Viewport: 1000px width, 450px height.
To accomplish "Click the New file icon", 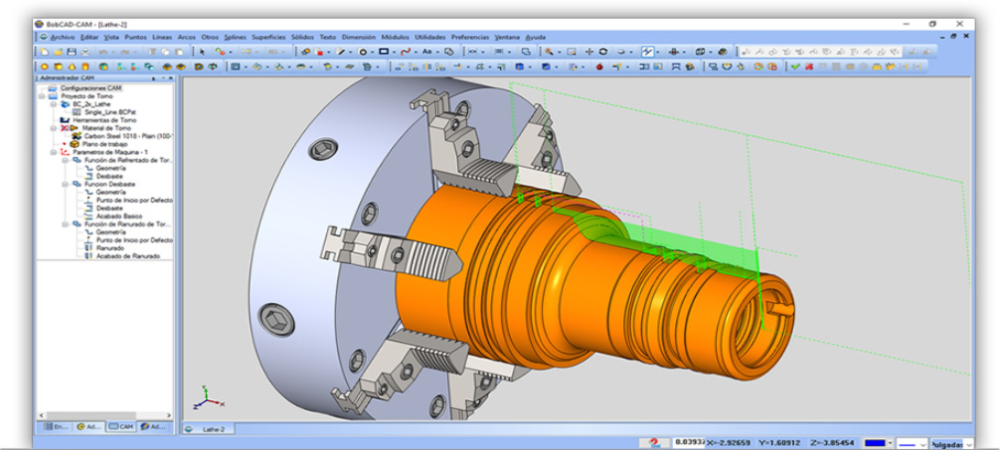I will coord(45,51).
